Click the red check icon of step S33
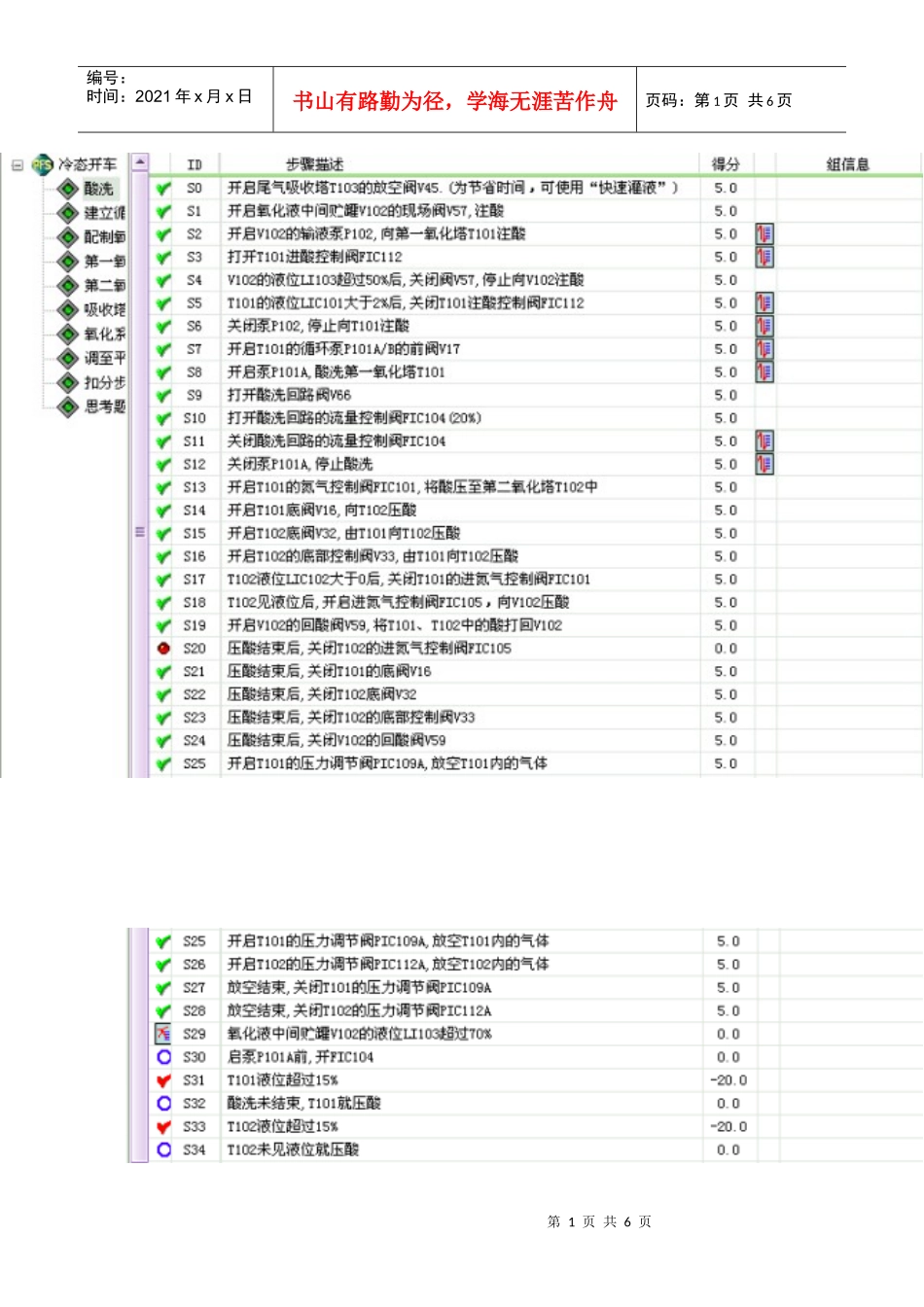 [x=163, y=1127]
